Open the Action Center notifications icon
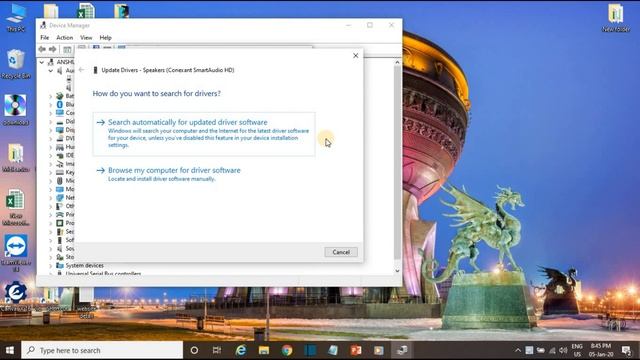The height and width of the screenshot is (360, 640). tap(627, 350)
